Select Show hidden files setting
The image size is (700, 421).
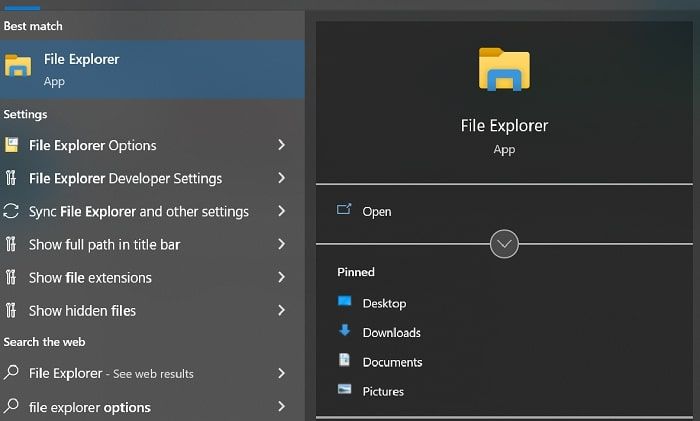pyautogui.click(x=152, y=310)
